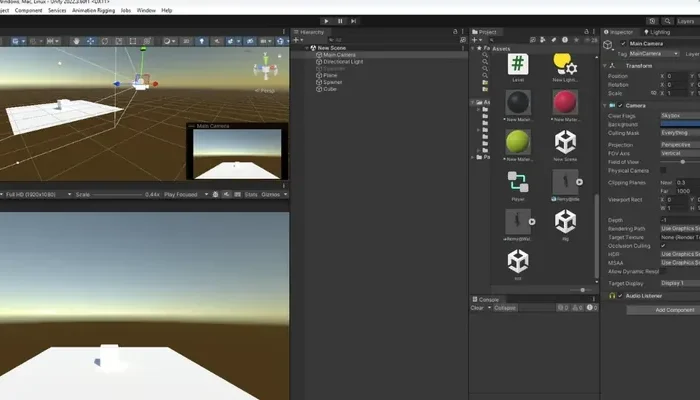
Task: Toggle scene visibility of hidden objects icon
Action: (x=250, y=41)
